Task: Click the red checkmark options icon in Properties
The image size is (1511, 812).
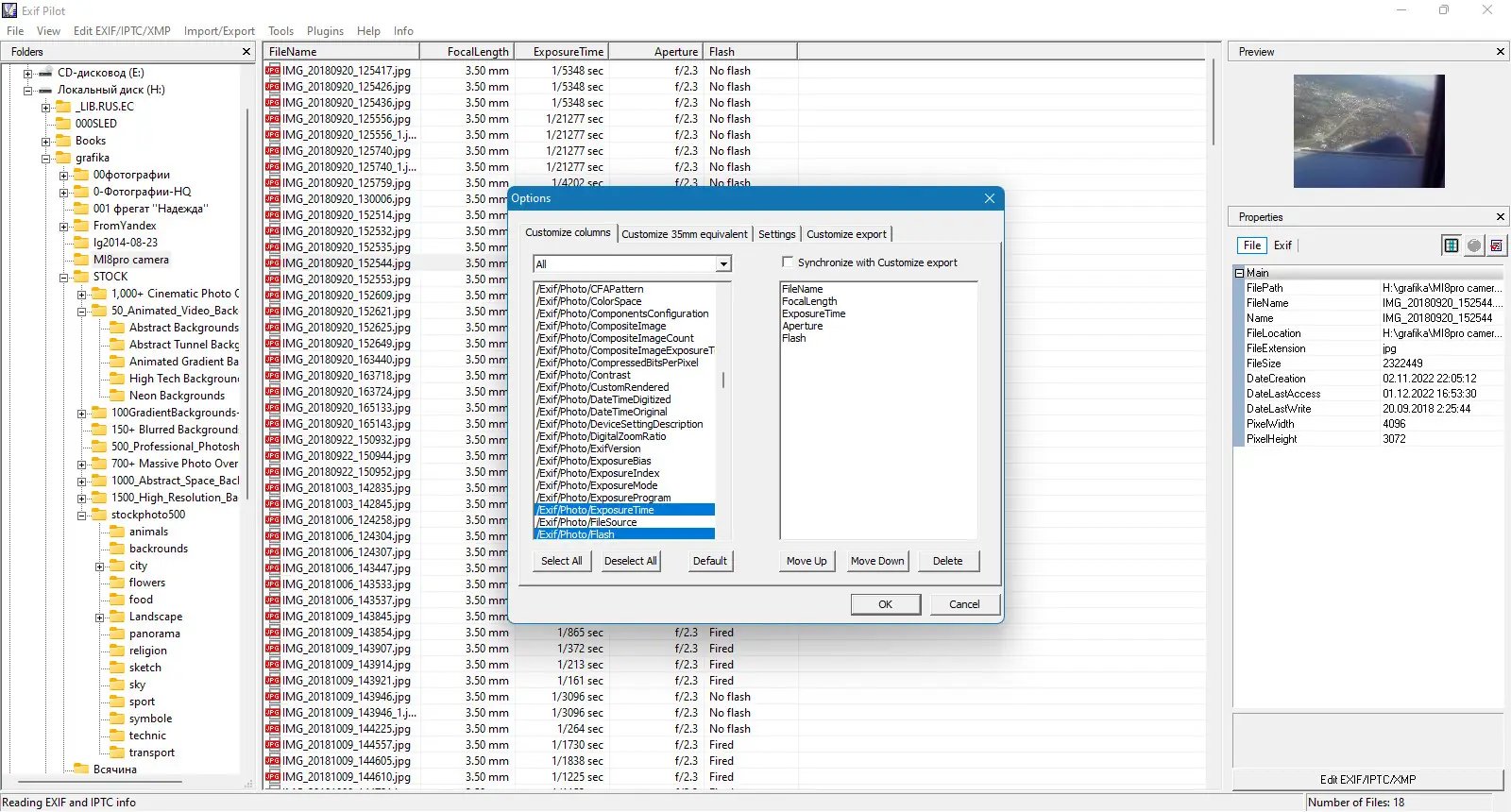Action: point(1497,245)
